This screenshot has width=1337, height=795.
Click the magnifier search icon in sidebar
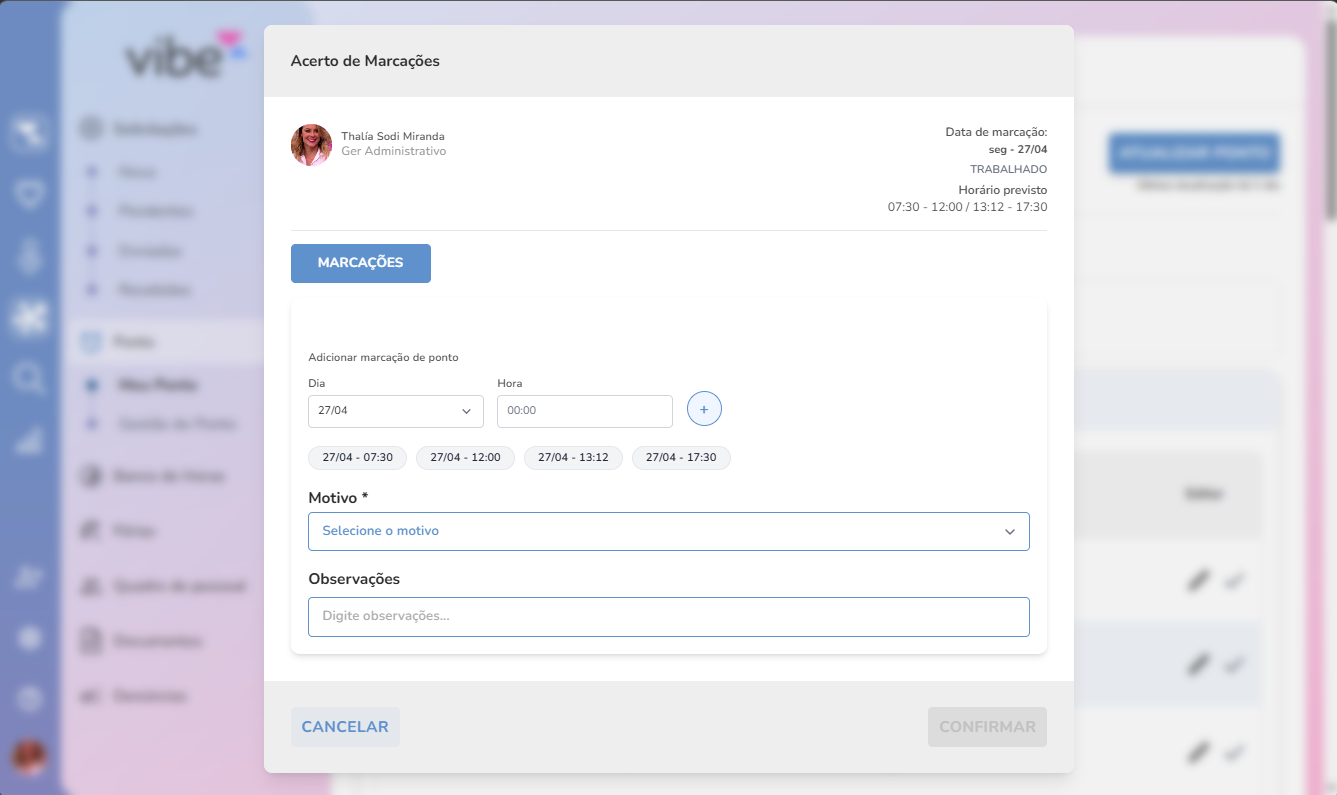click(29, 378)
